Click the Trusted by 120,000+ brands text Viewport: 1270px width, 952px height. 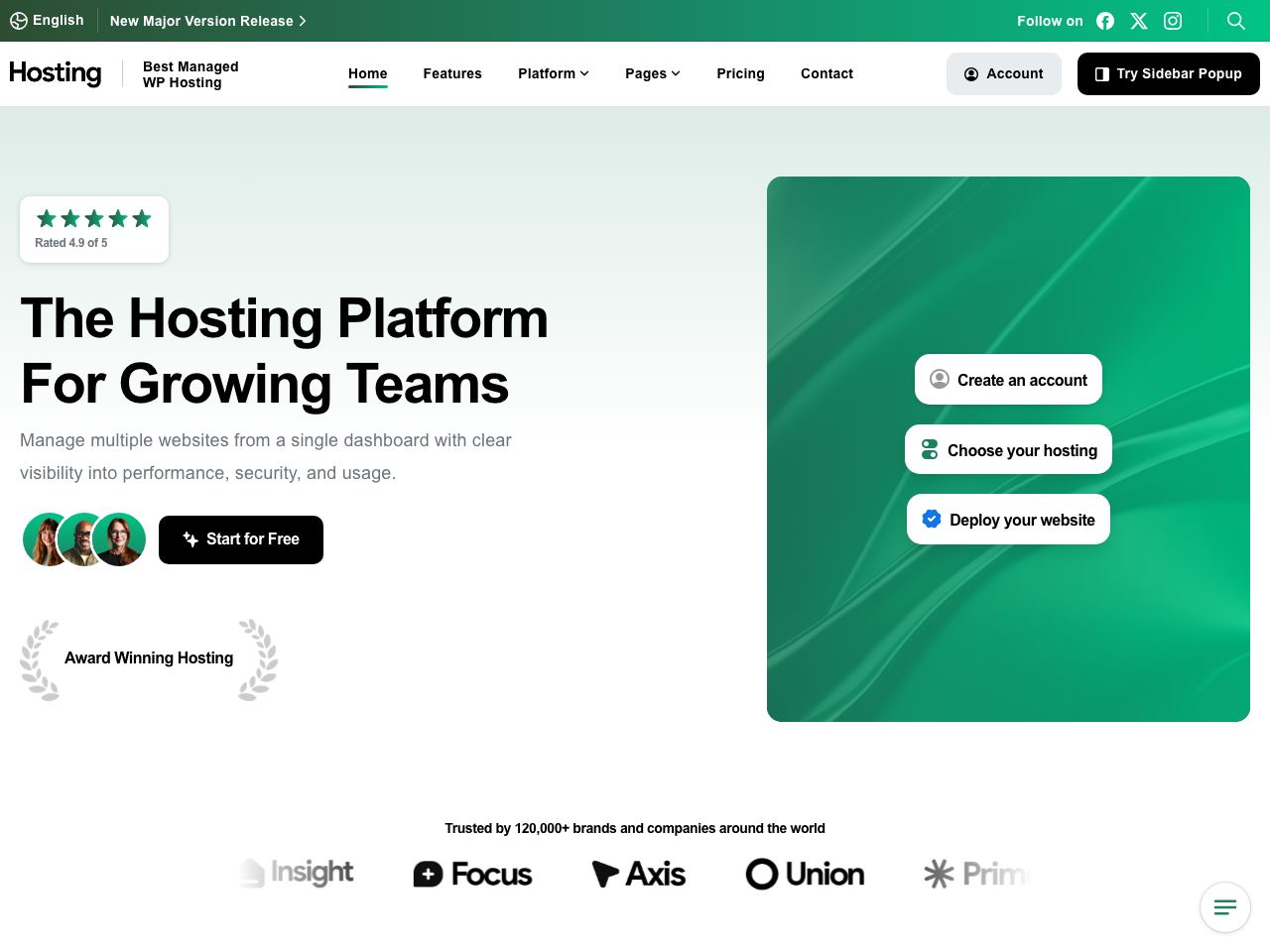click(635, 828)
